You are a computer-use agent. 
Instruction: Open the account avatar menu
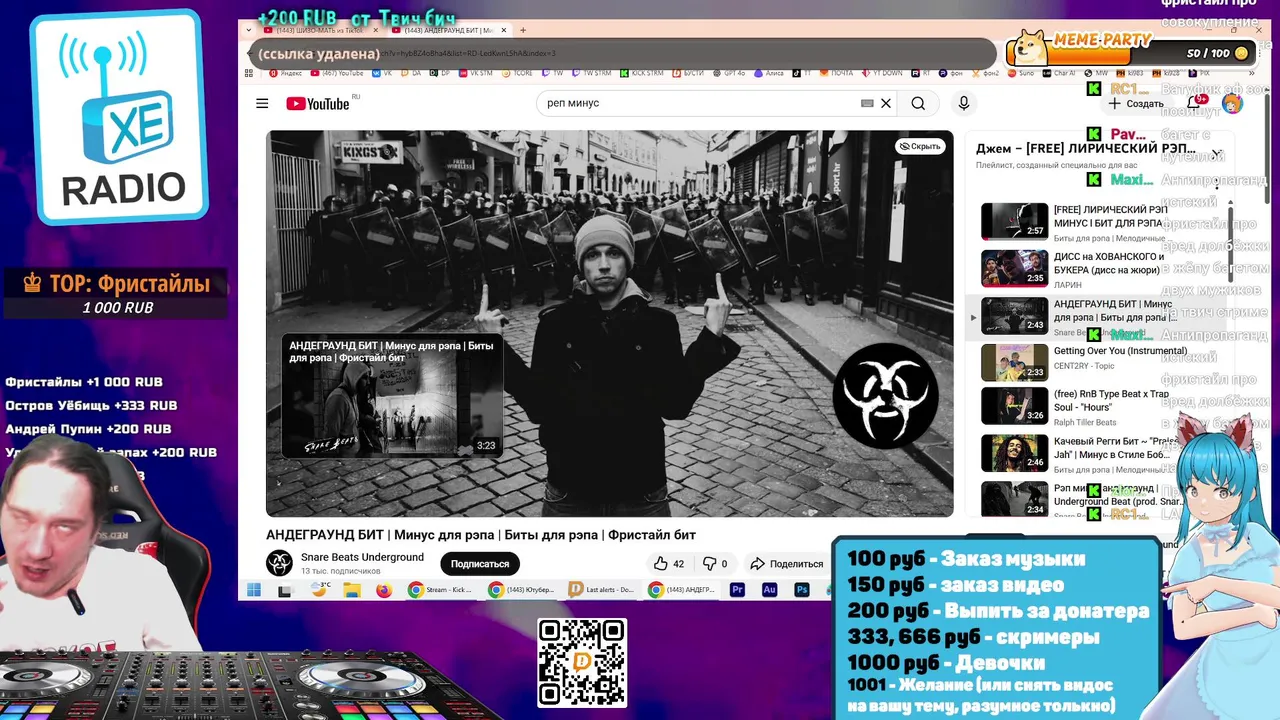click(1232, 103)
